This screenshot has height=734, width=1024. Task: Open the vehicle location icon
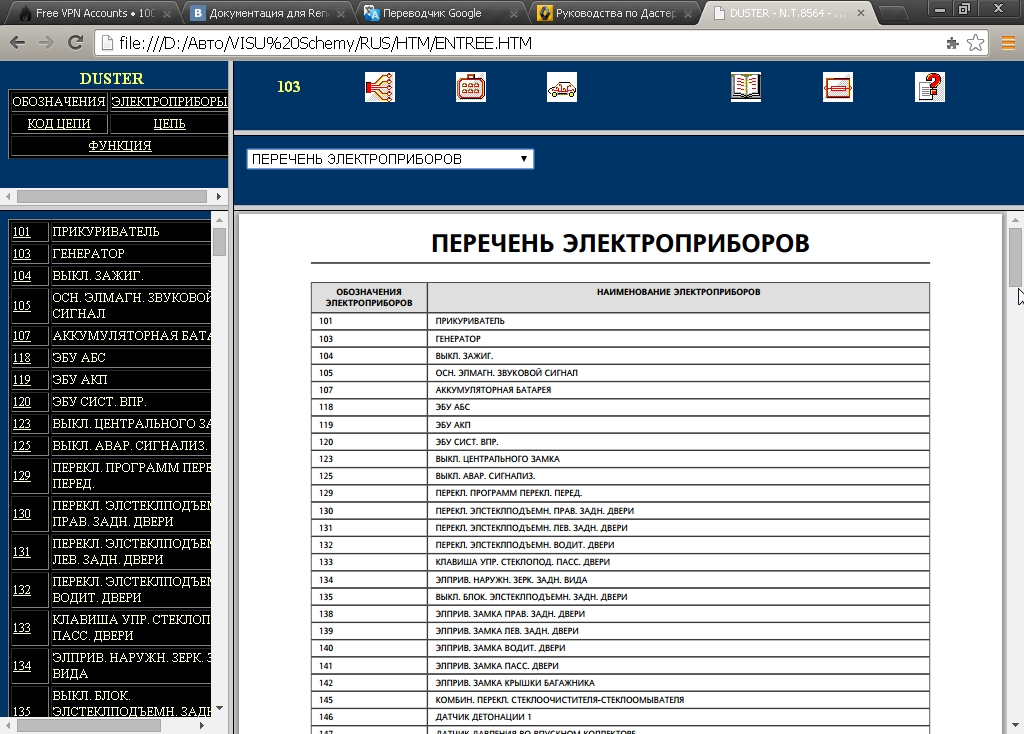tap(562, 87)
